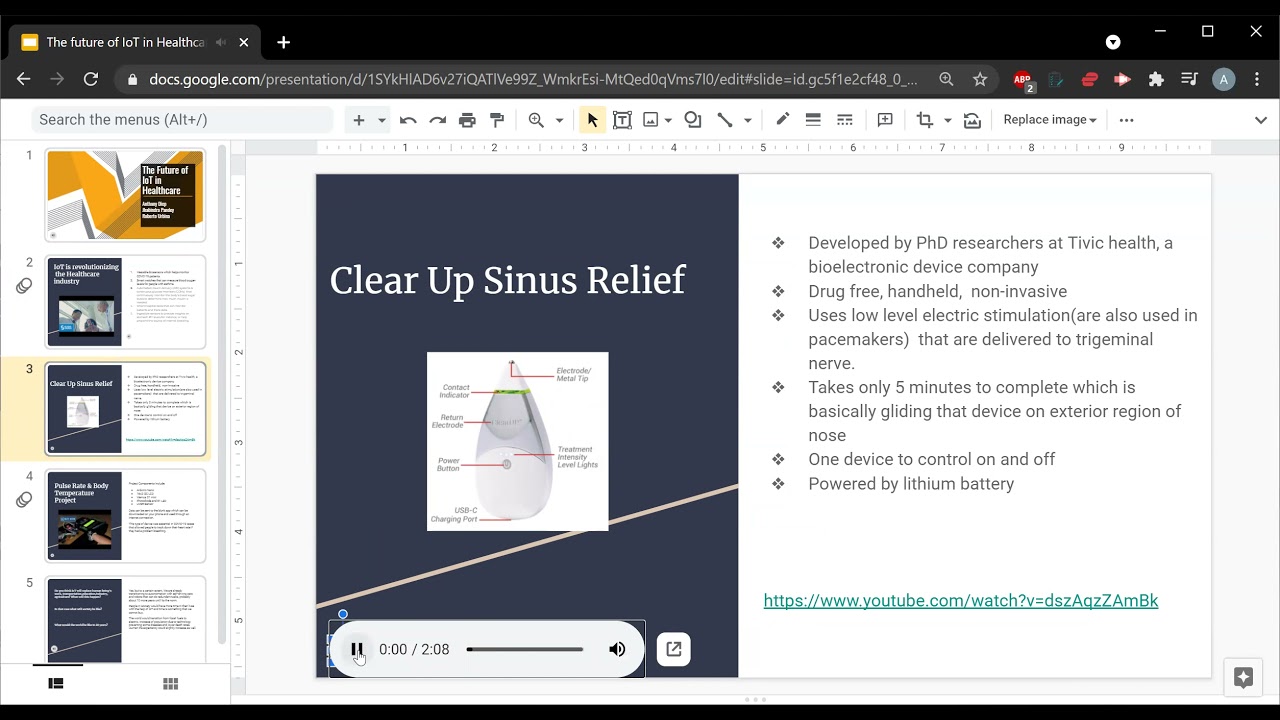Viewport: 1280px width, 720px height.
Task: Click the Undo arrow
Action: tap(408, 120)
